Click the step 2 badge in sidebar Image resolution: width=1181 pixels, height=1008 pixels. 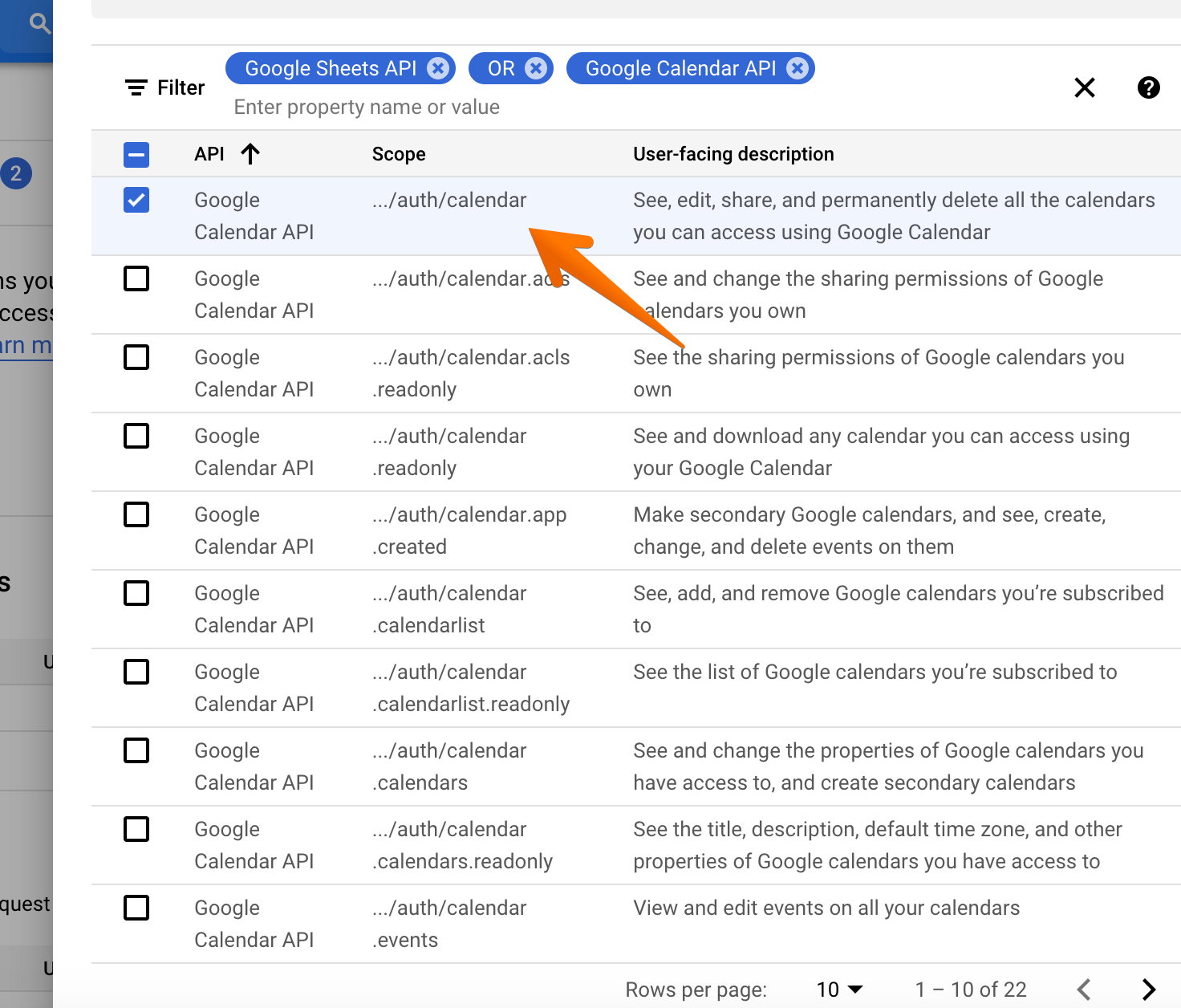pyautogui.click(x=16, y=173)
